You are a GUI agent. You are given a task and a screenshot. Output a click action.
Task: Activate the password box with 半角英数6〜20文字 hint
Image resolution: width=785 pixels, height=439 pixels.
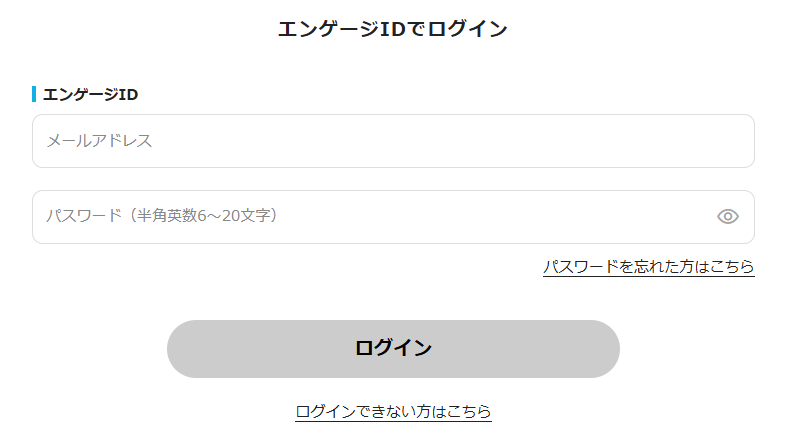tap(393, 217)
